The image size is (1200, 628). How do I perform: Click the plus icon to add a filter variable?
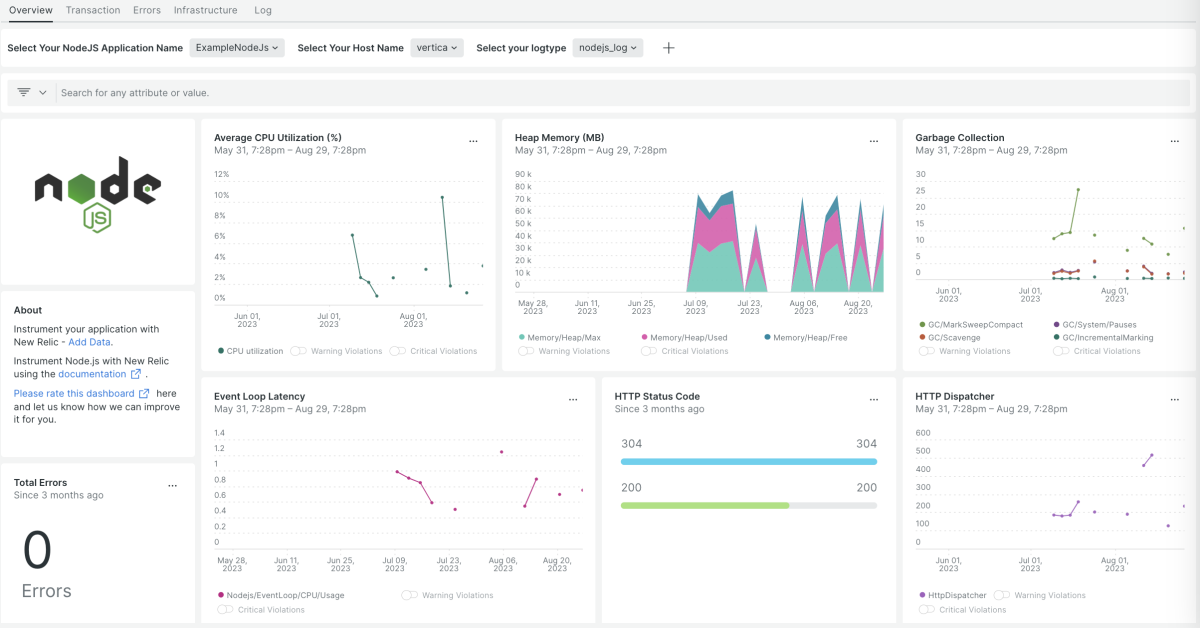click(669, 48)
